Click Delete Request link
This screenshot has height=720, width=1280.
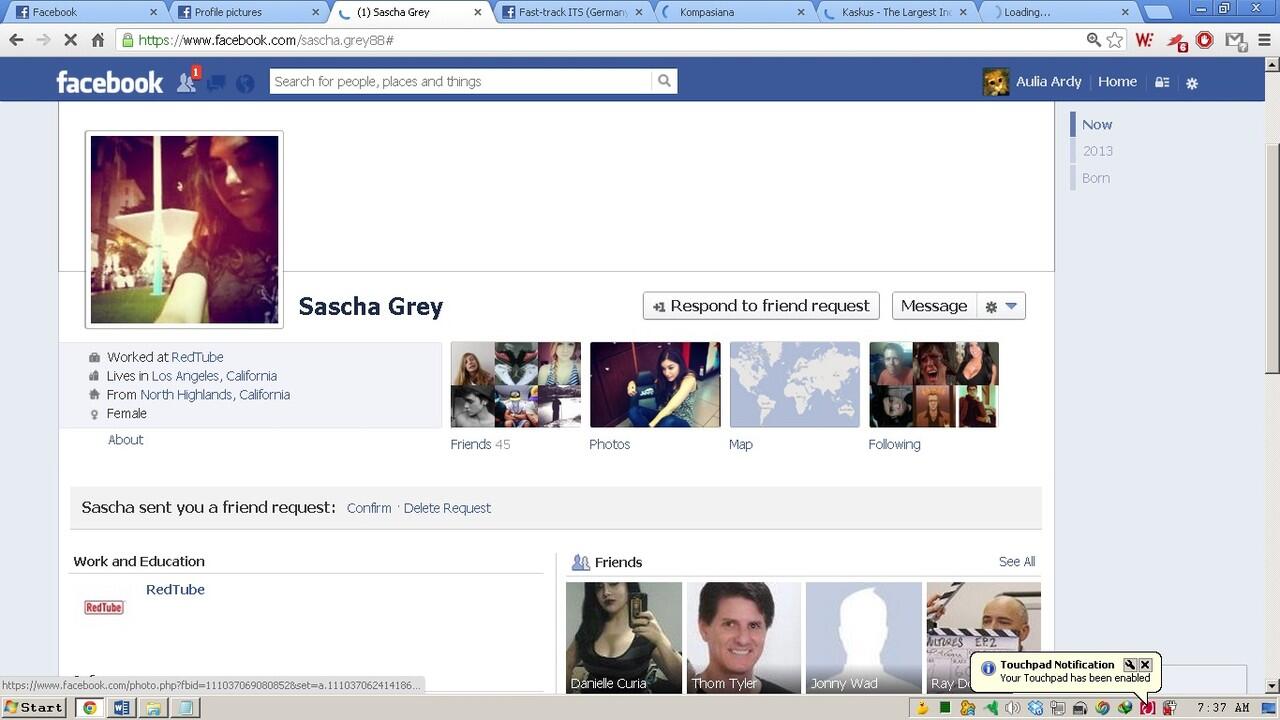pyautogui.click(x=447, y=508)
